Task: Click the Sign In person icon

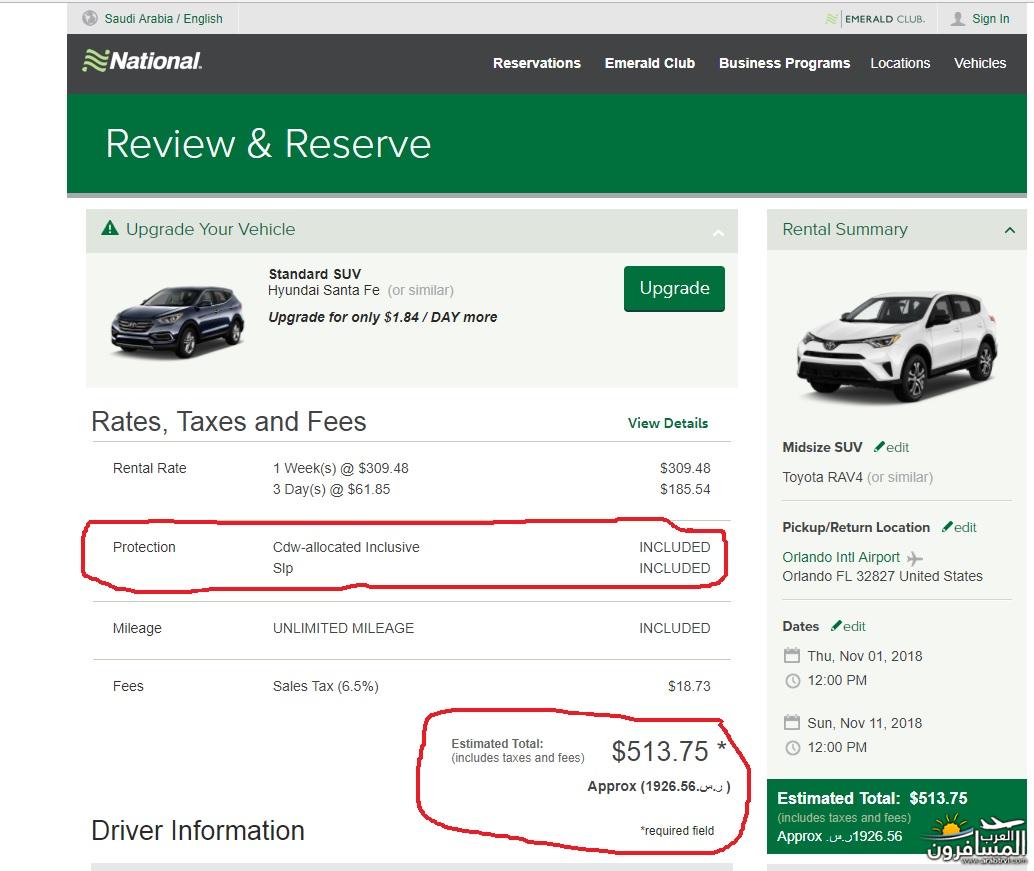Action: tap(958, 18)
